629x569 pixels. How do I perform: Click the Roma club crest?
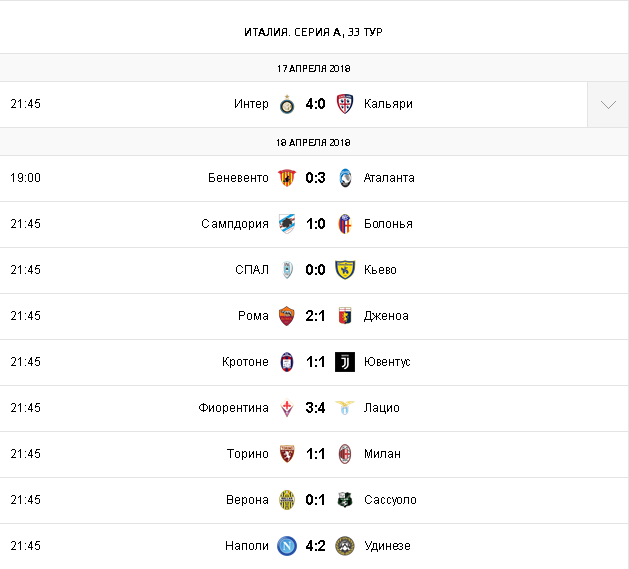click(x=287, y=316)
